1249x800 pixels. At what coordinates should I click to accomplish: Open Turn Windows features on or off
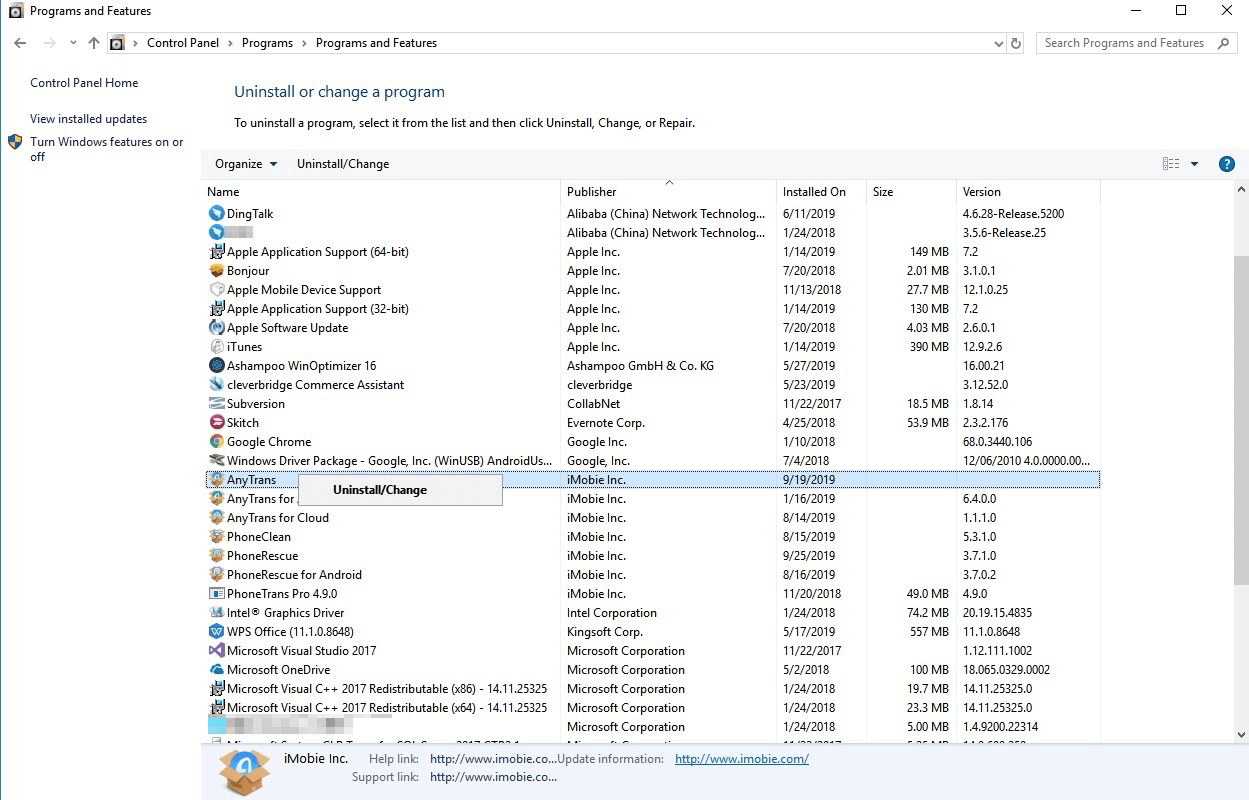(107, 149)
